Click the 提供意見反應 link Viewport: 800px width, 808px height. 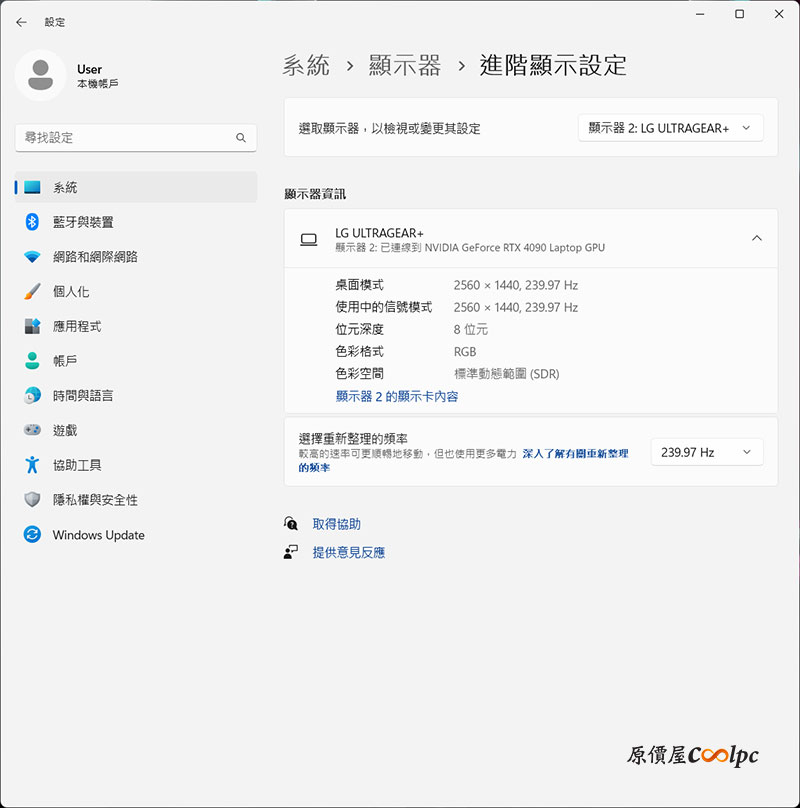pyautogui.click(x=349, y=552)
